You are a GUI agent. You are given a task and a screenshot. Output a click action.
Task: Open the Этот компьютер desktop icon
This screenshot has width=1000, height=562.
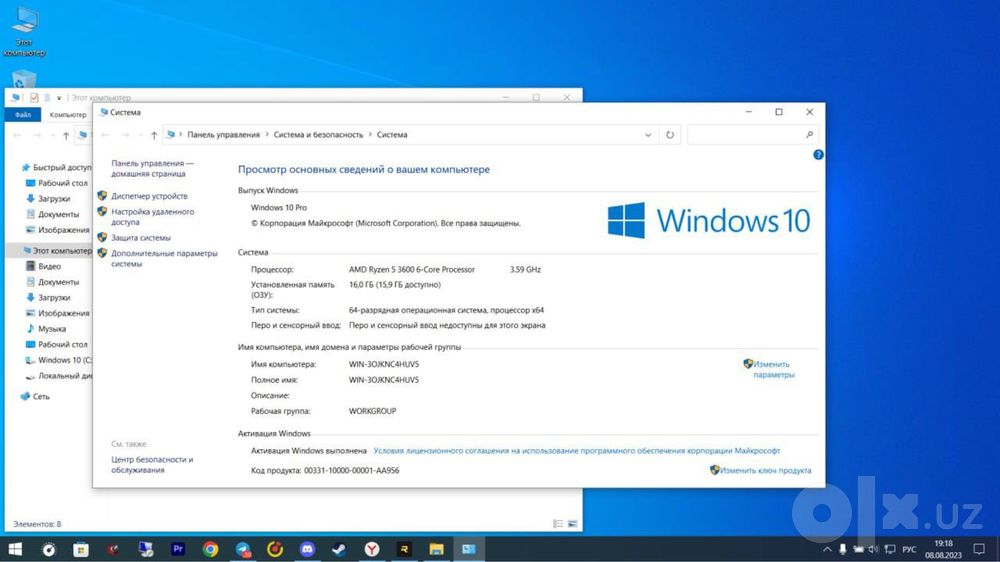click(24, 32)
